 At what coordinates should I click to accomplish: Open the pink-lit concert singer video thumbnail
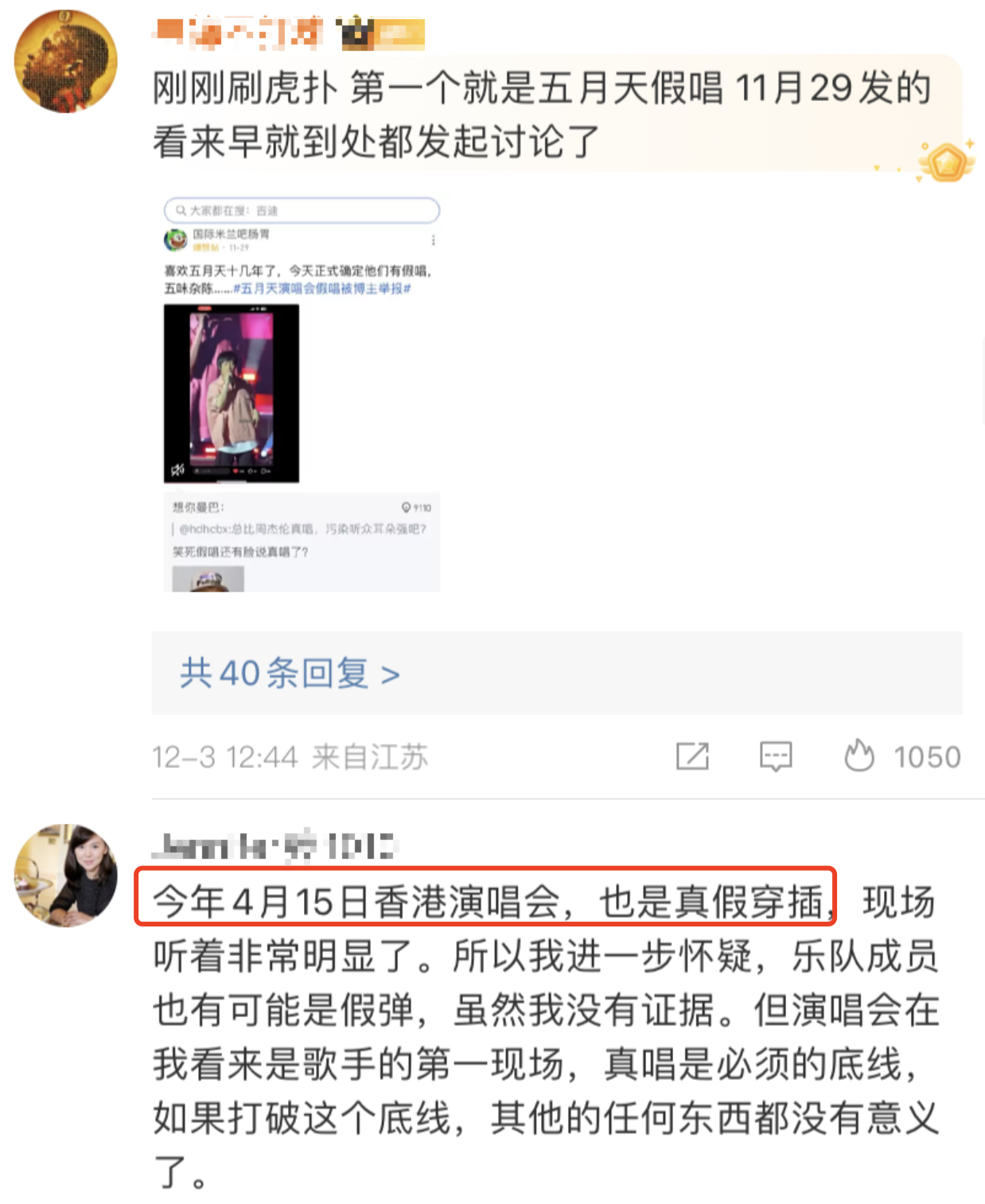point(232,393)
